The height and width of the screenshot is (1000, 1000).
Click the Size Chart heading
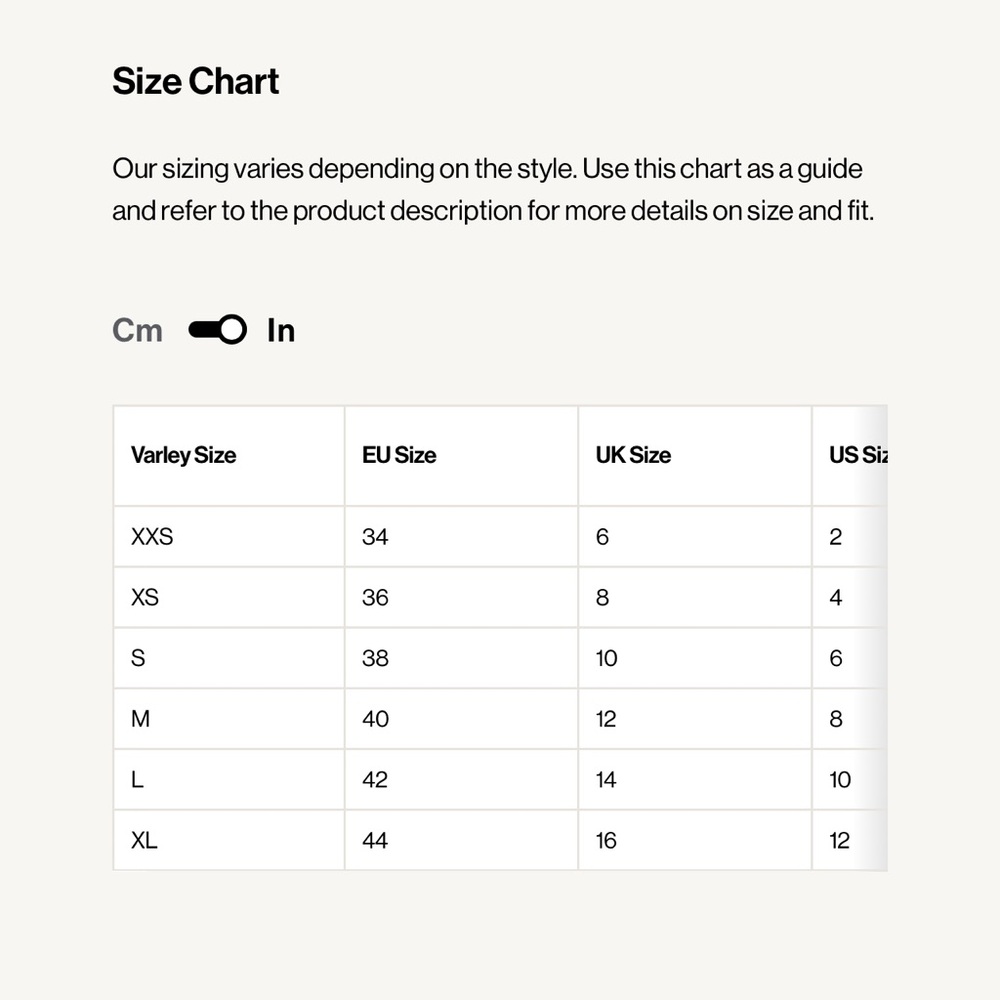coord(195,81)
